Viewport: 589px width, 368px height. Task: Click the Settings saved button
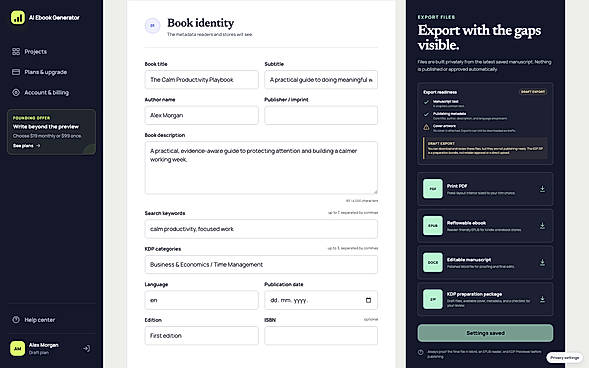485,333
